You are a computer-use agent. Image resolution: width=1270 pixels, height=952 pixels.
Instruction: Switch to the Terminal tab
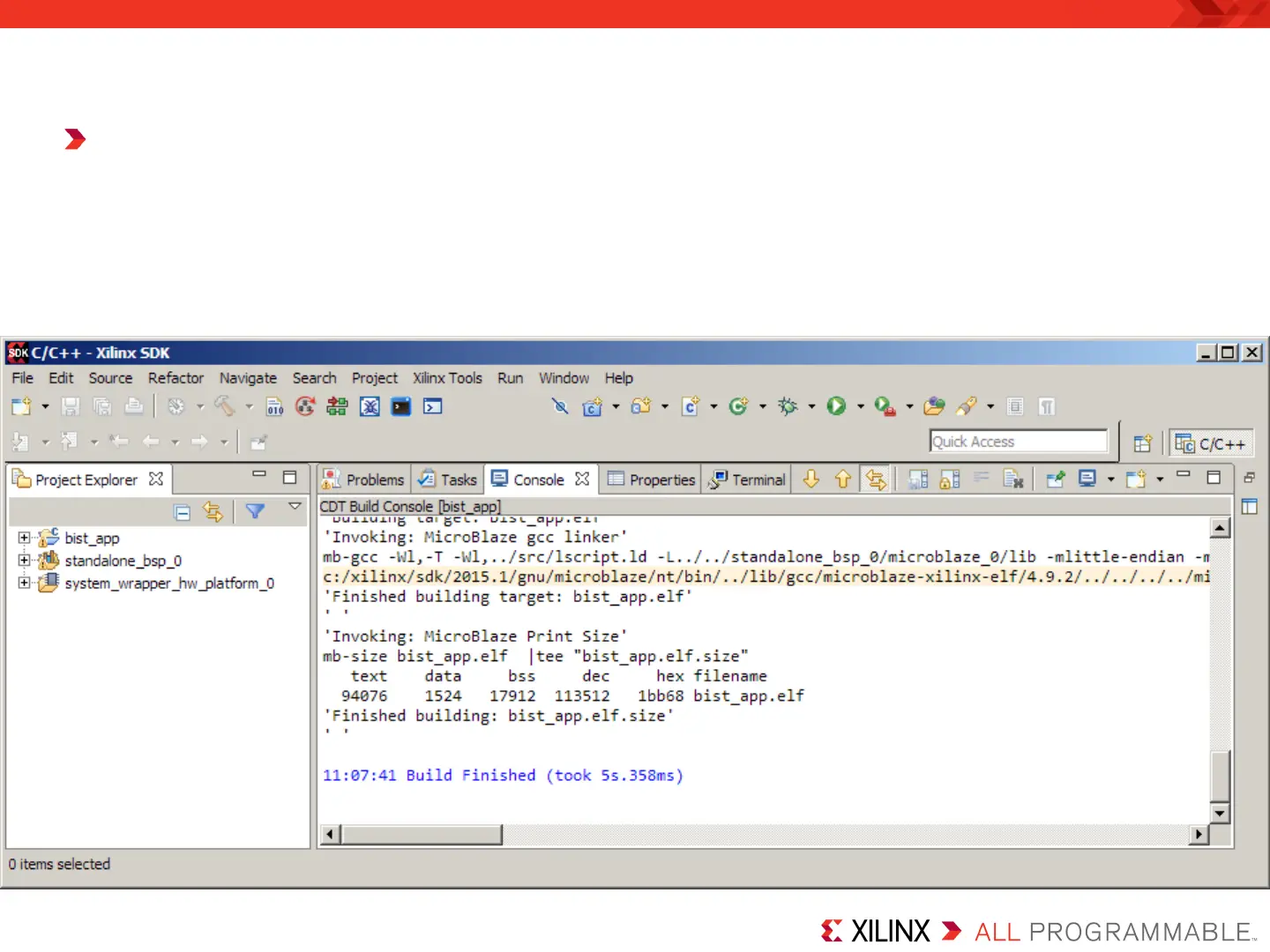point(747,480)
